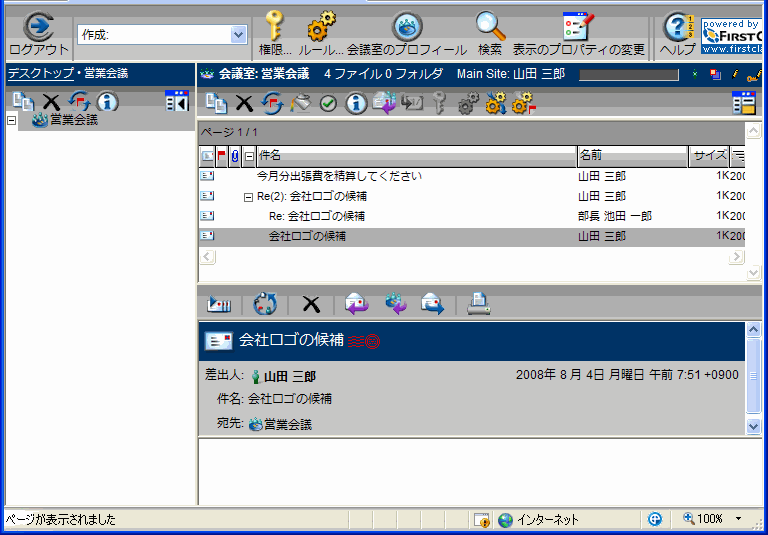Sort the list by 件名 column header
The width and height of the screenshot is (768, 535).
(415, 156)
